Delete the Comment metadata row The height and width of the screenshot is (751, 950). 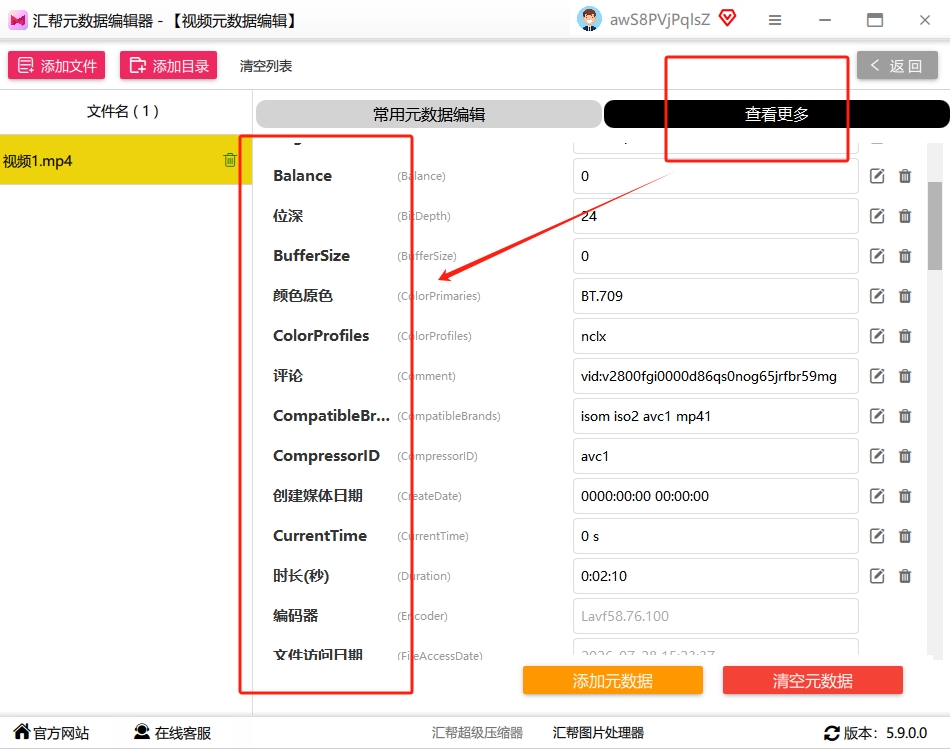coord(905,376)
